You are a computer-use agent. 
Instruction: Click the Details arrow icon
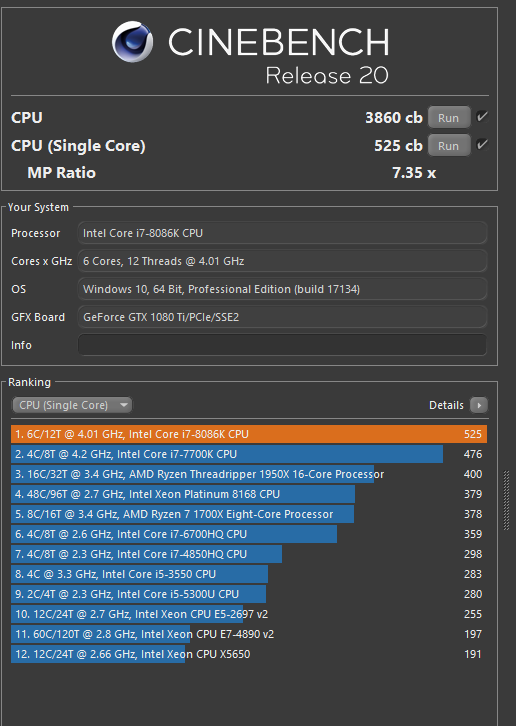(479, 405)
